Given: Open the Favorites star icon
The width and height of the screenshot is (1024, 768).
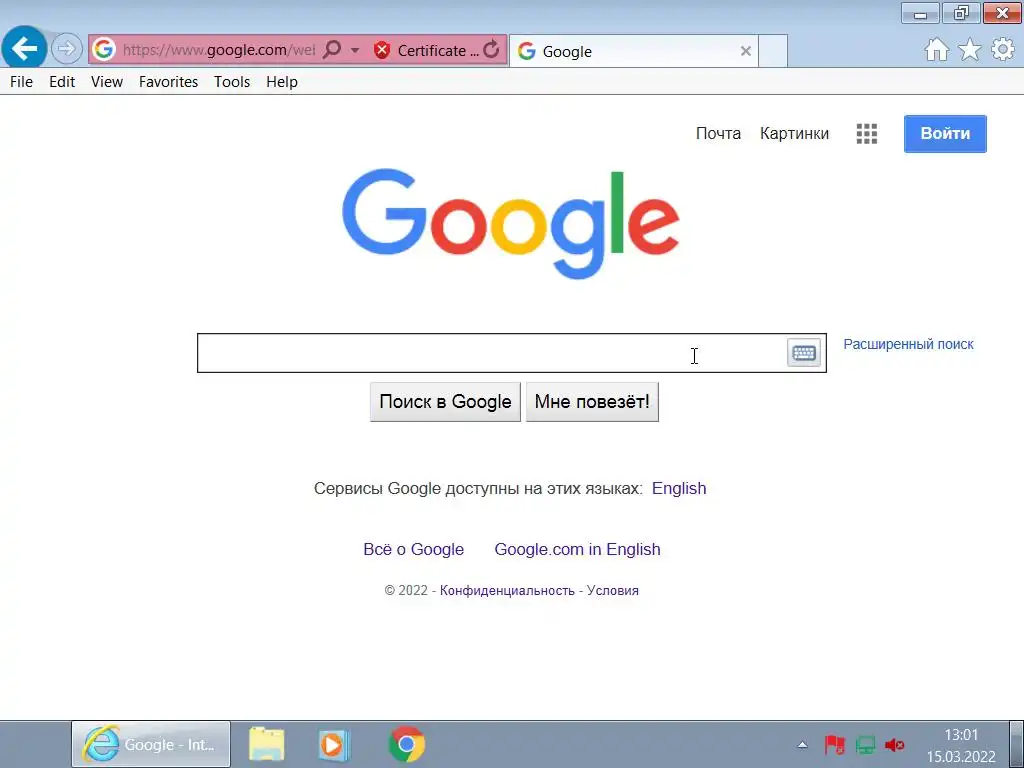Looking at the screenshot, I should click(970, 50).
